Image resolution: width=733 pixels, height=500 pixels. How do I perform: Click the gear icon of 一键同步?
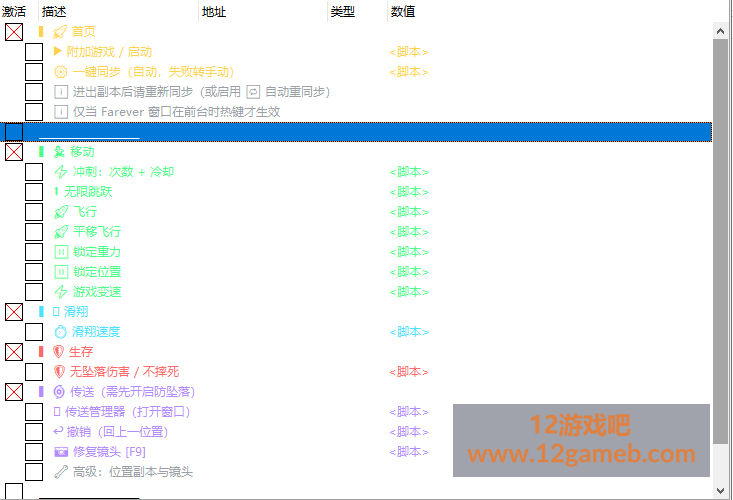61,72
